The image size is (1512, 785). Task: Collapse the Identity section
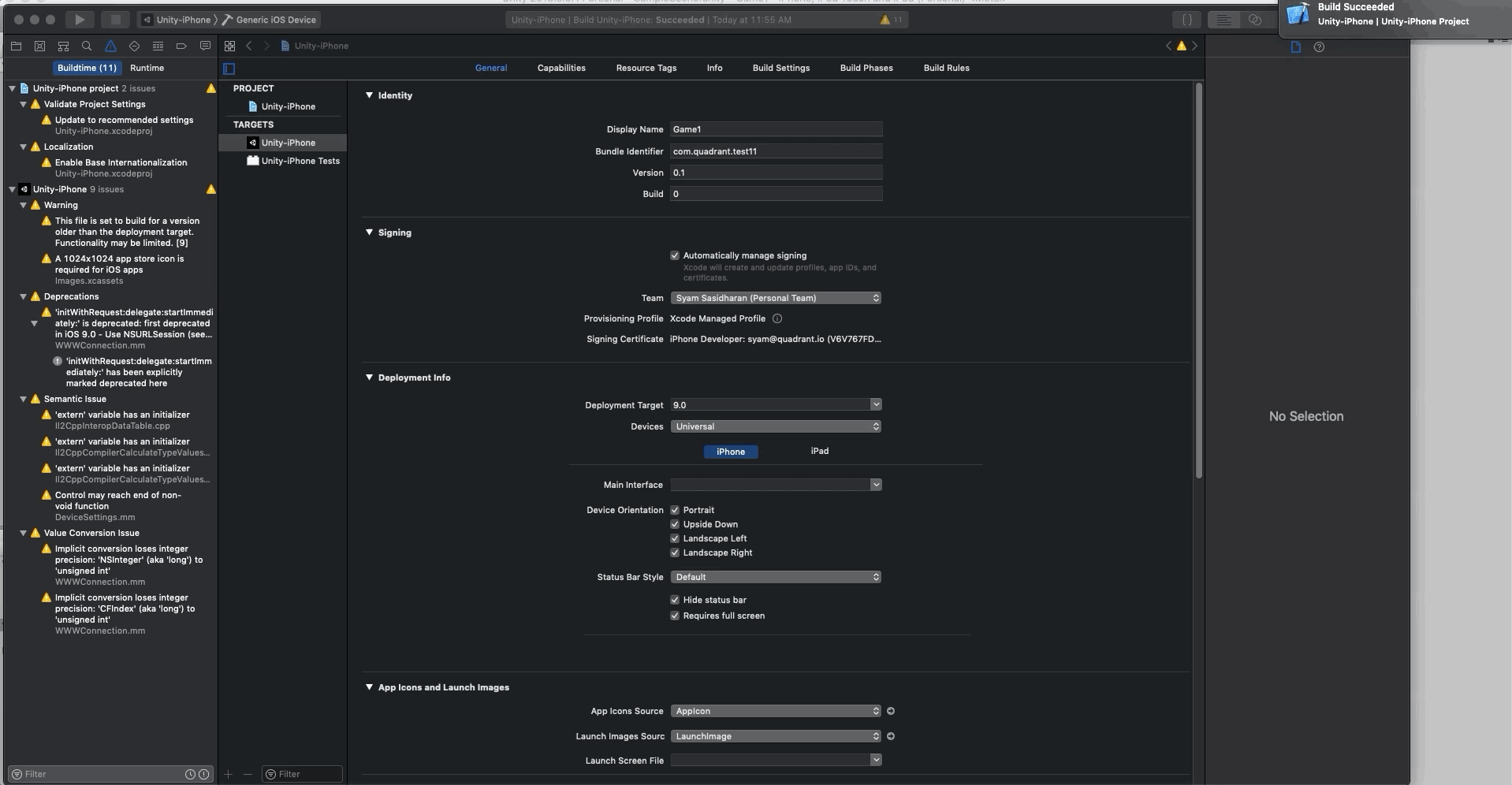[369, 95]
